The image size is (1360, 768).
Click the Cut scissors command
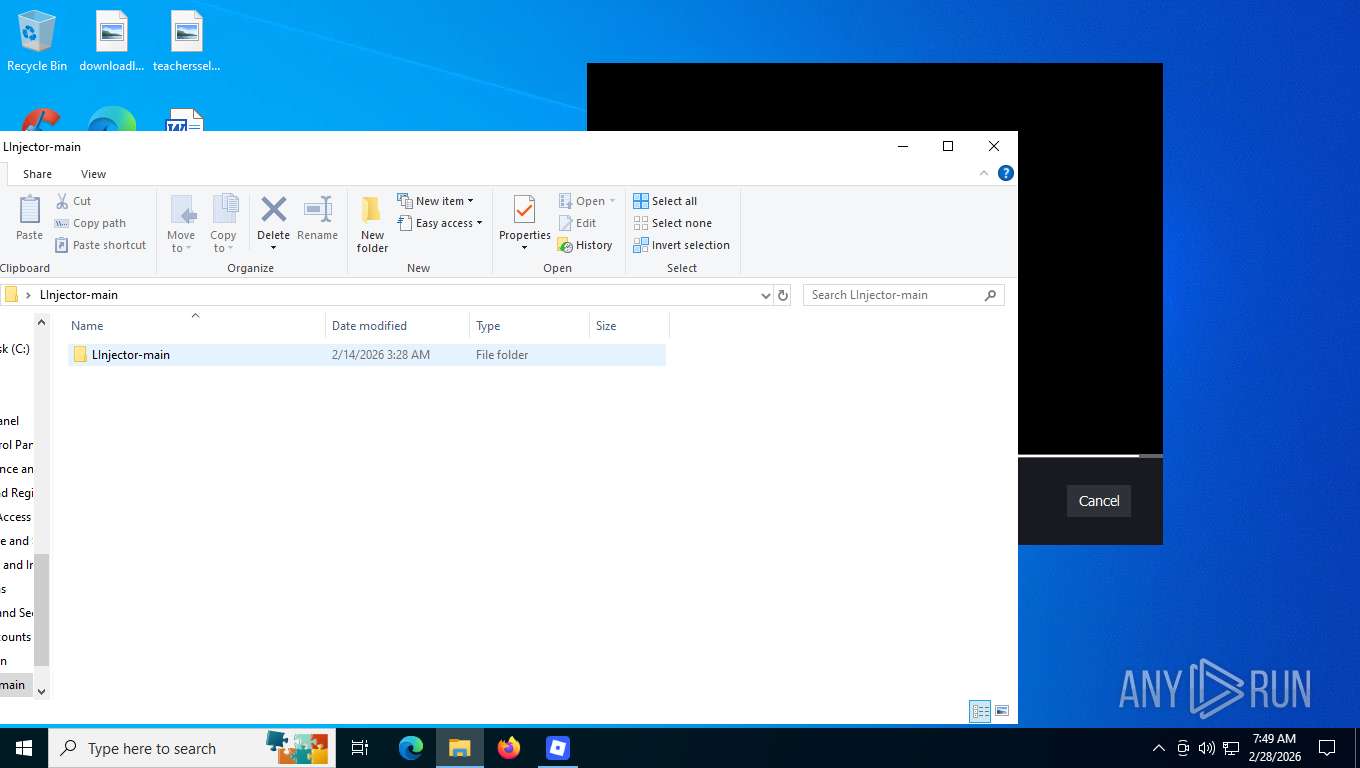(x=73, y=201)
